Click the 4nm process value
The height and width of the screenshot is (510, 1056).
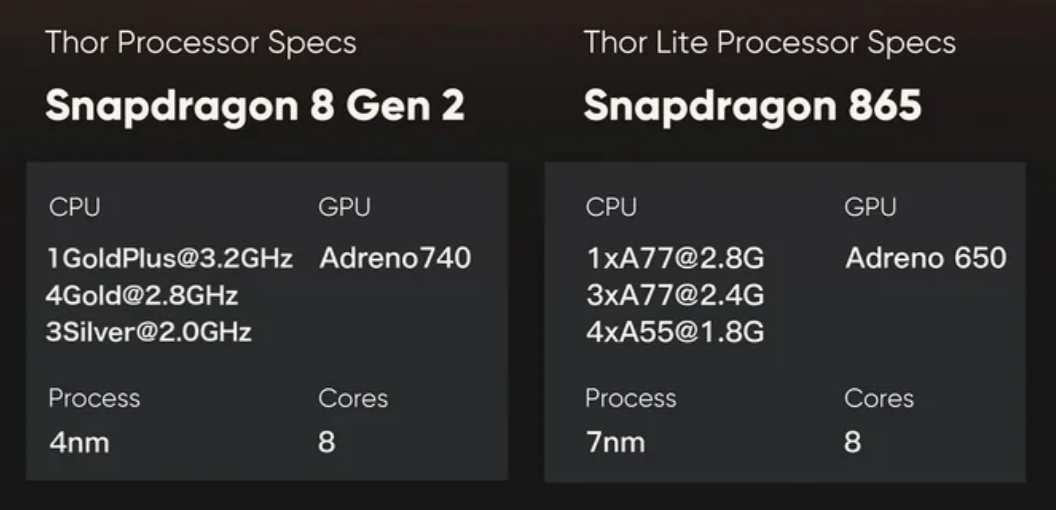pos(78,442)
